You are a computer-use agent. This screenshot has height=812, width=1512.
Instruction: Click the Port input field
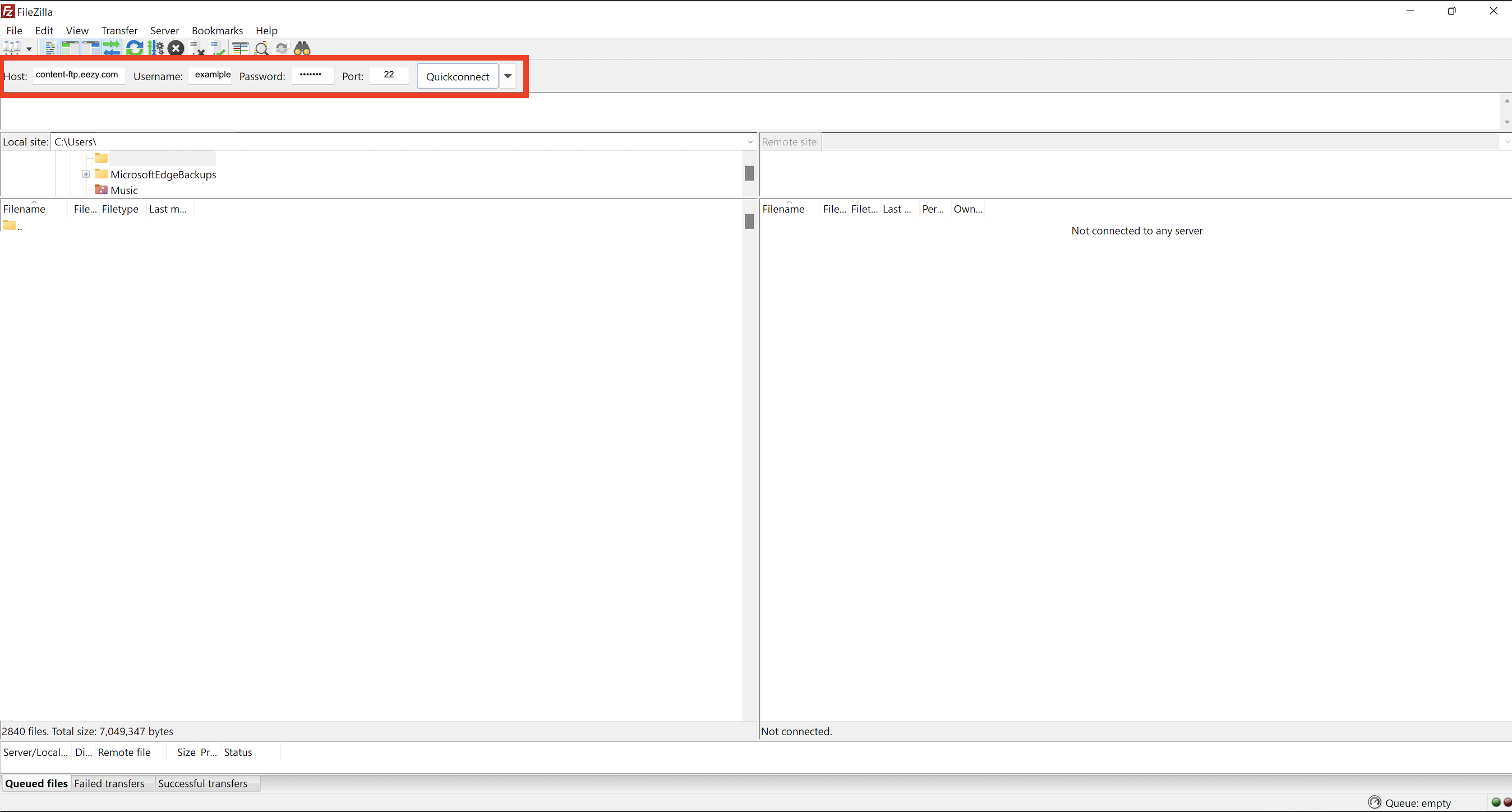[x=389, y=75]
